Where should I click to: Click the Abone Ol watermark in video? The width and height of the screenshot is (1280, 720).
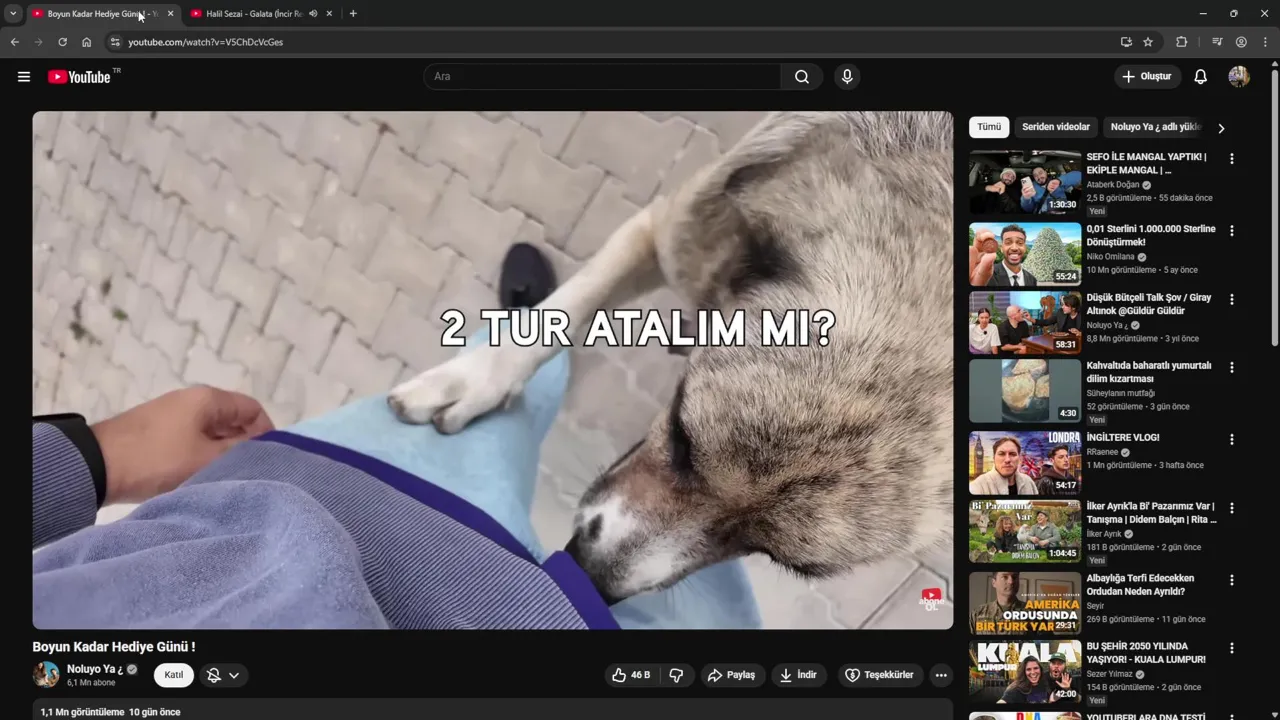tap(931, 600)
